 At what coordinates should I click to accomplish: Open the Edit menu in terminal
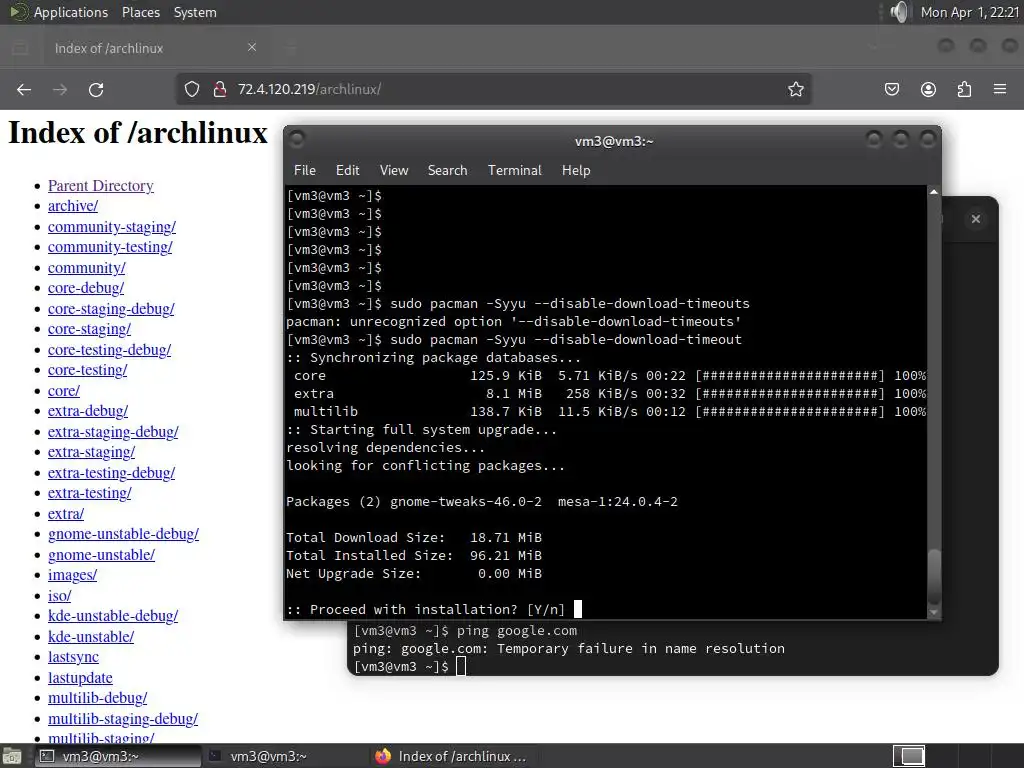click(347, 170)
